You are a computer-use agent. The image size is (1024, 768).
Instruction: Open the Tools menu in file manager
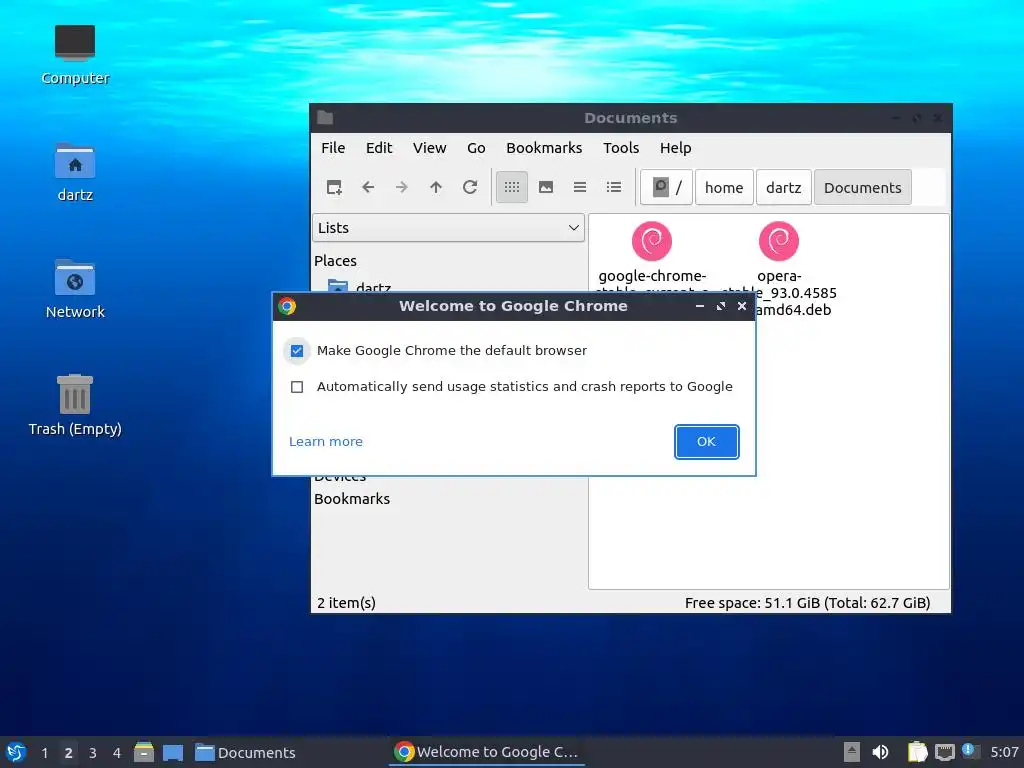620,148
